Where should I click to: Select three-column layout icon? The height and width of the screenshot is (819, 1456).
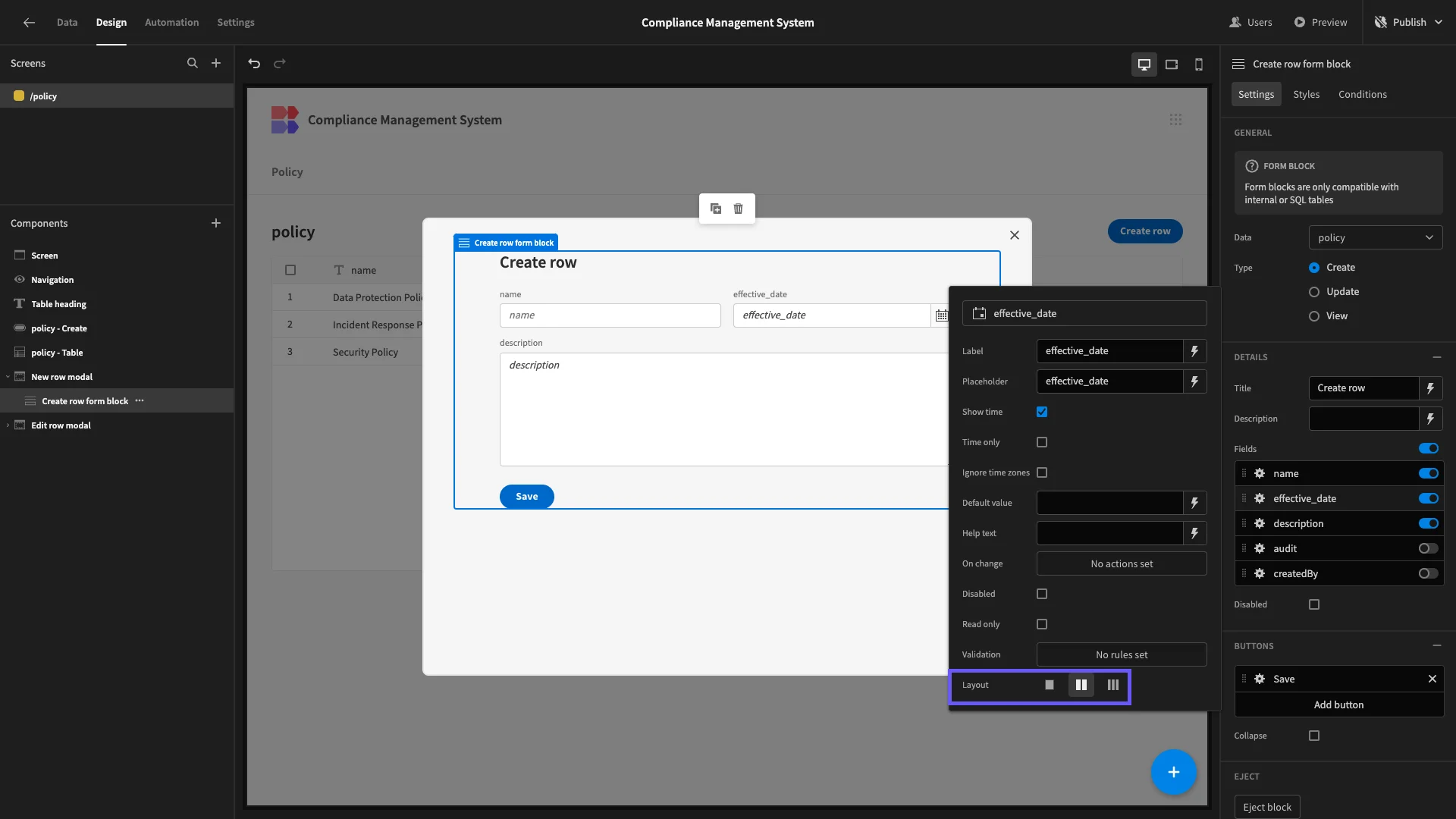(x=1112, y=685)
